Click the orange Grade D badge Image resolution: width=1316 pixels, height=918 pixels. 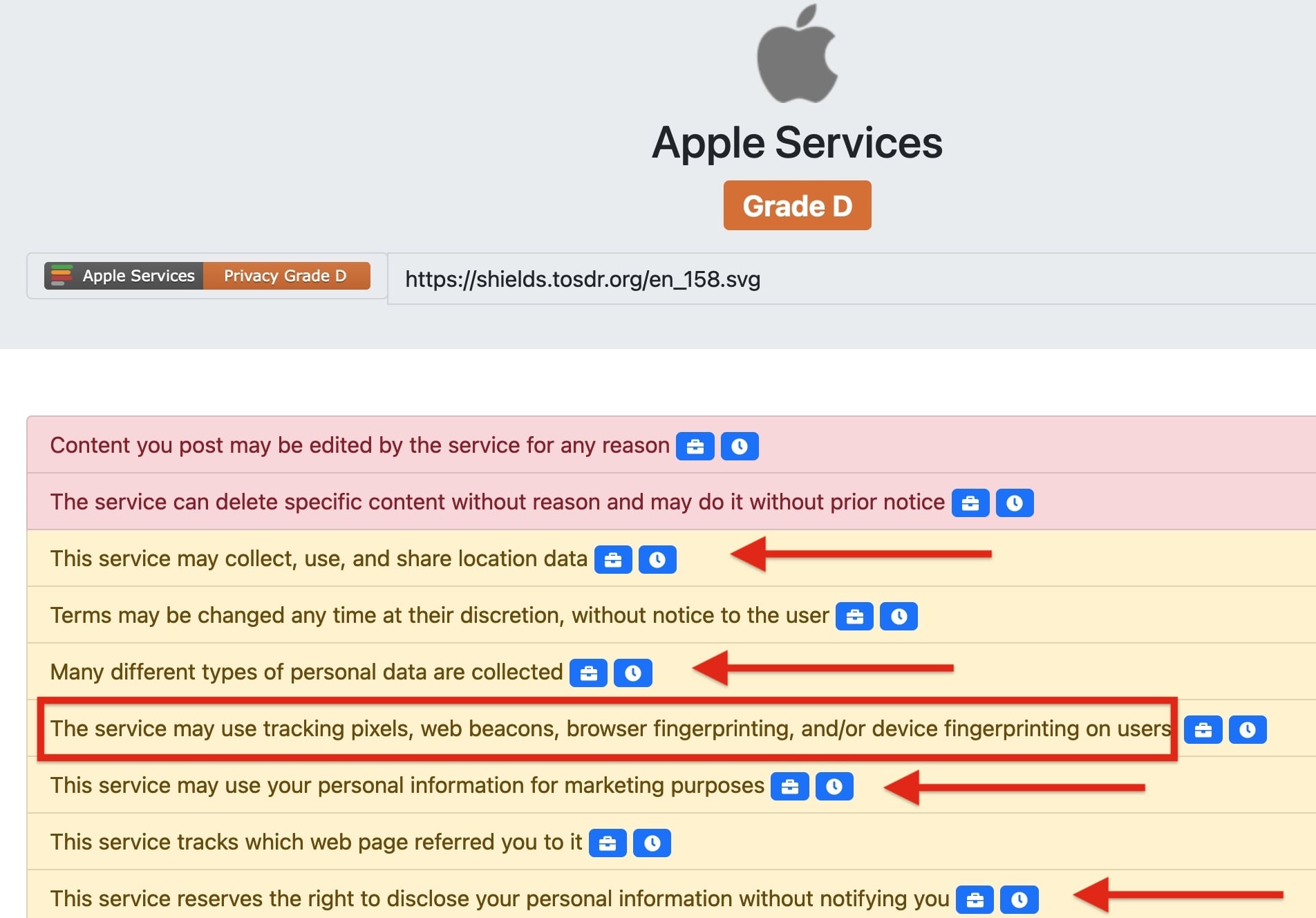click(x=797, y=205)
